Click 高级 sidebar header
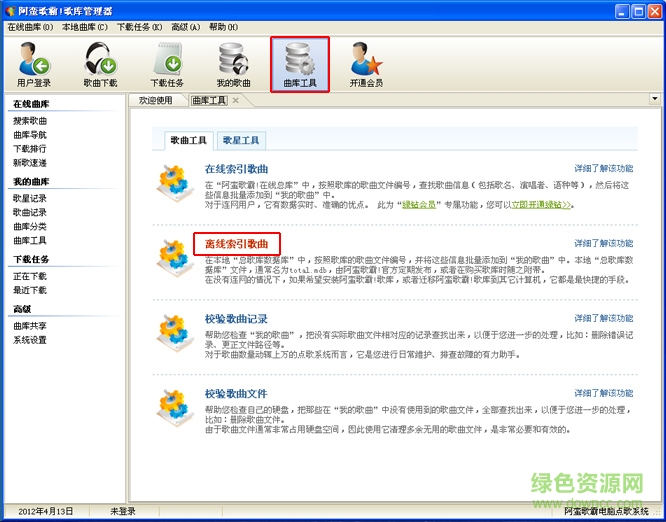 tap(22, 309)
